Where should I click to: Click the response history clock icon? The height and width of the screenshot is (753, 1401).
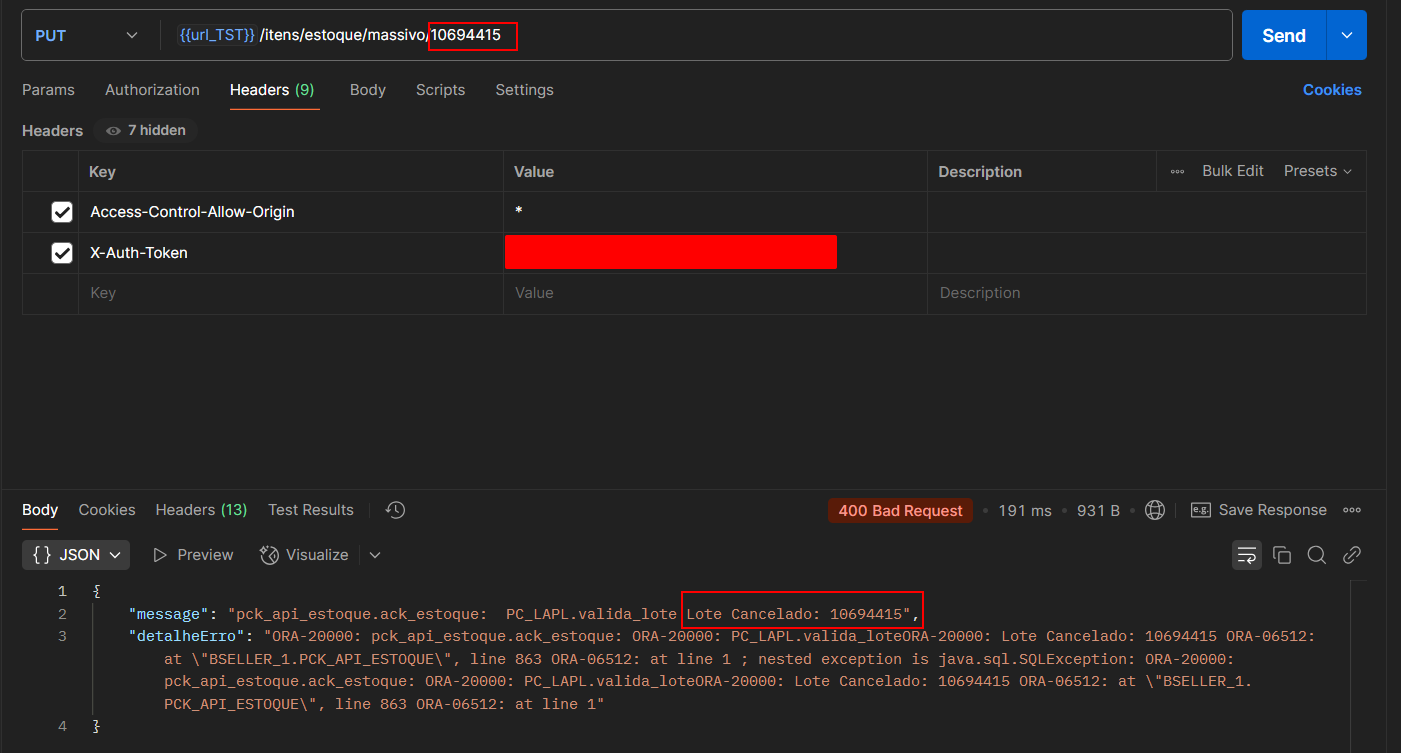[x=395, y=510]
